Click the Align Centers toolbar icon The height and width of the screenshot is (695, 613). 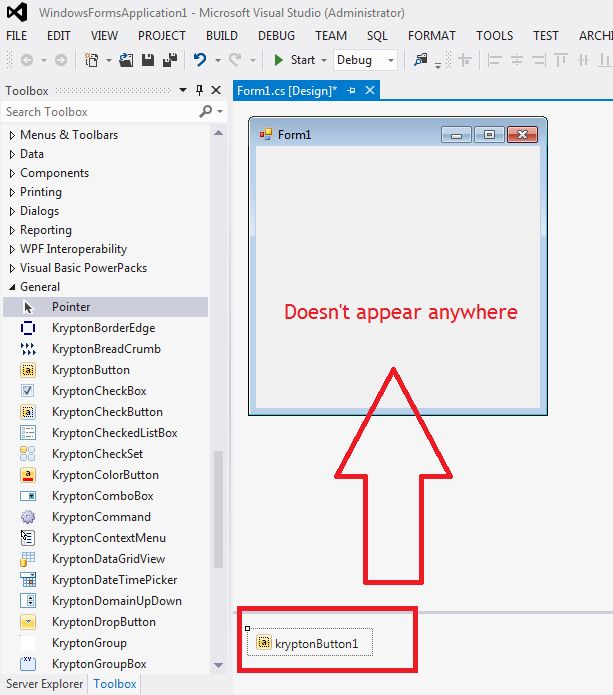point(516,60)
